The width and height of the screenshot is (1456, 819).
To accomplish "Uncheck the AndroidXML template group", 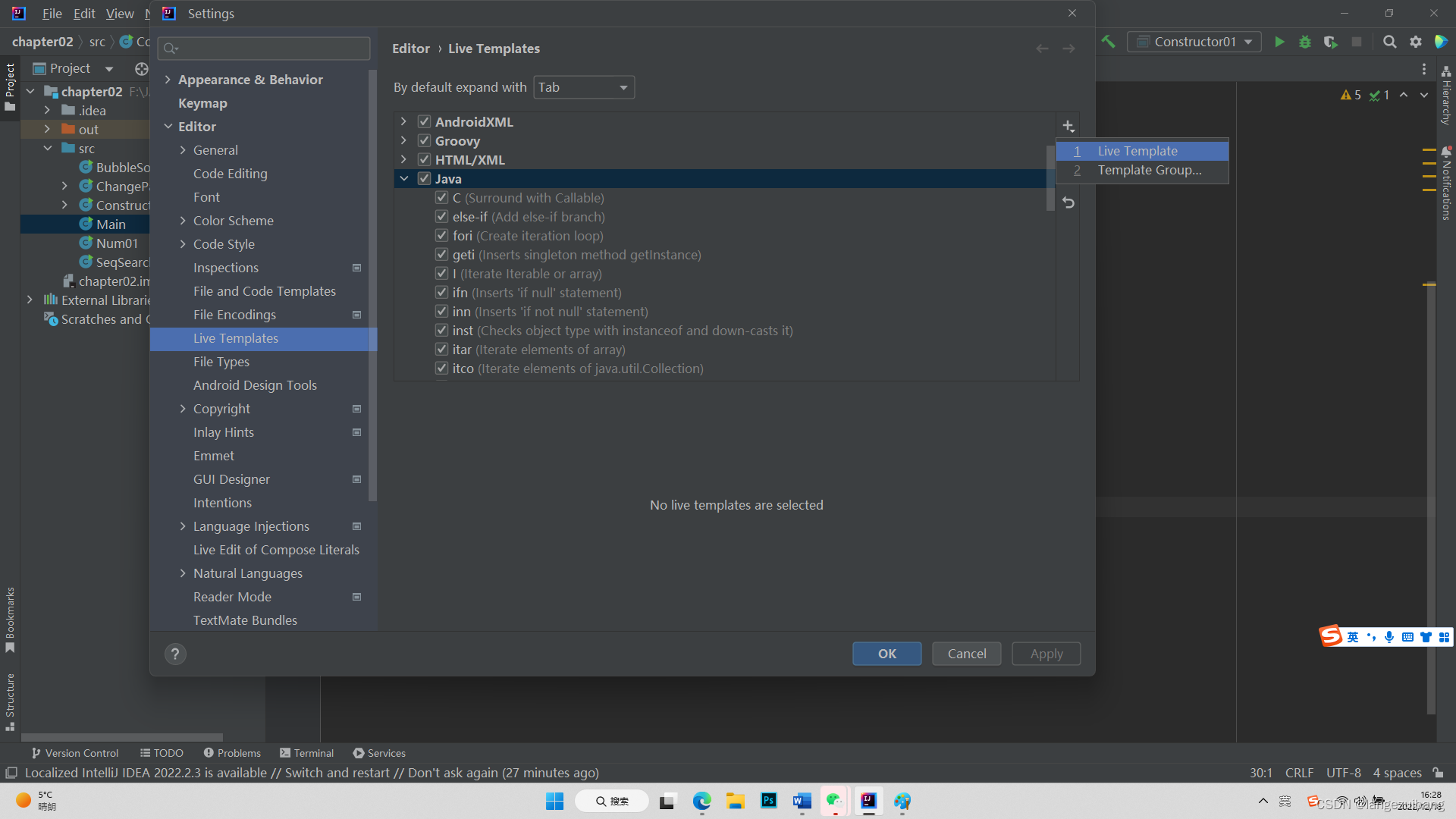I will (x=425, y=122).
